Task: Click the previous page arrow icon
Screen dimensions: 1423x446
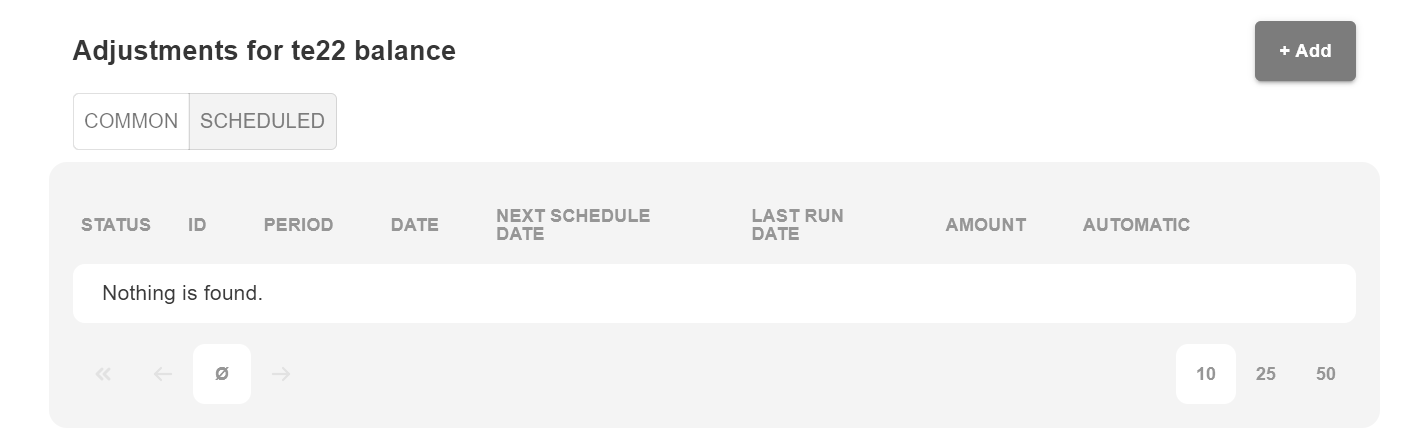Action: pos(163,374)
